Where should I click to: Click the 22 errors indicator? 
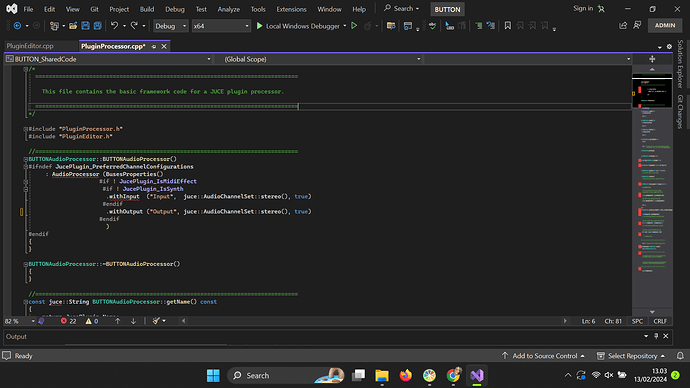(68, 321)
